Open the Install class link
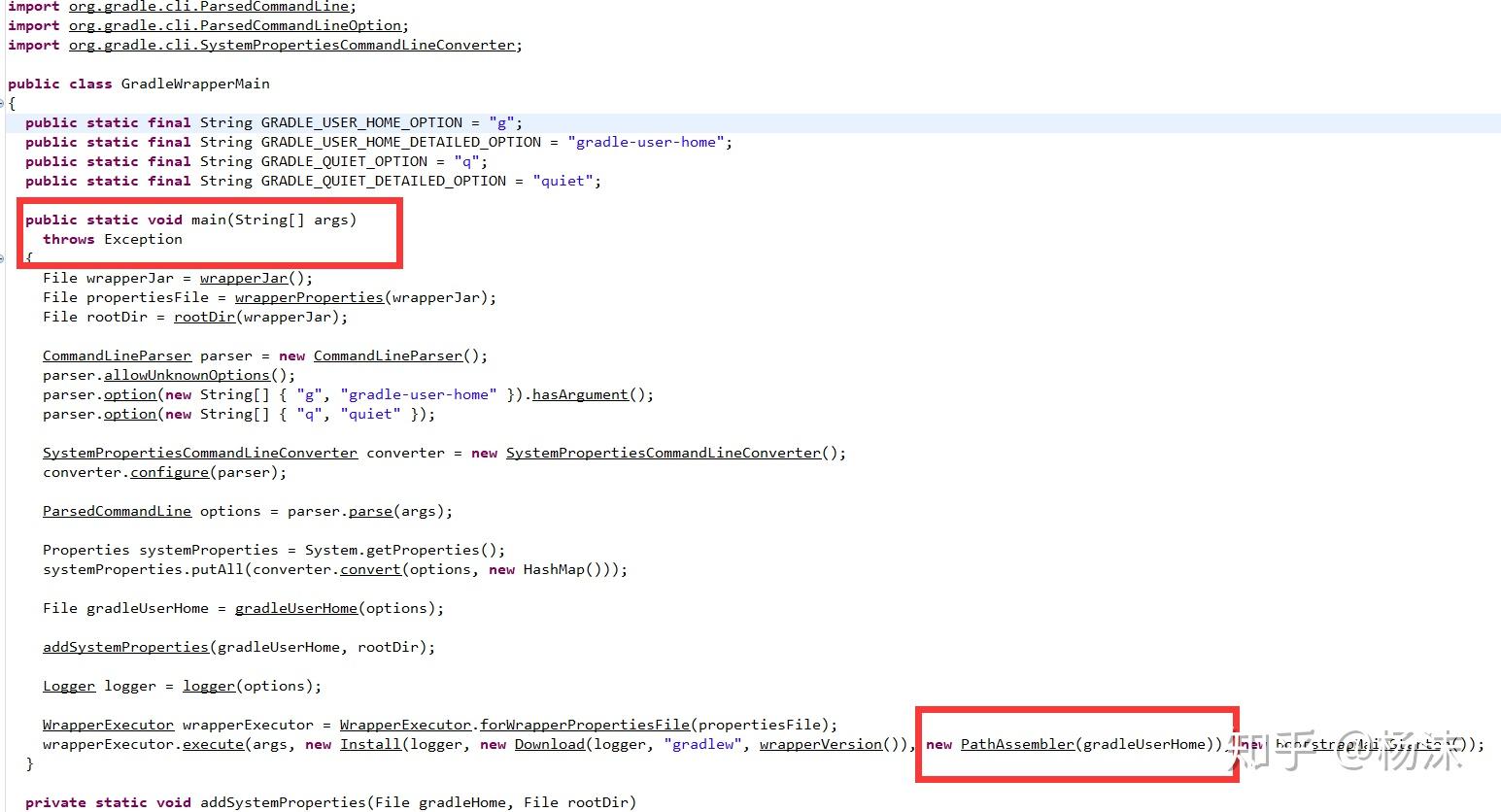 (370, 744)
